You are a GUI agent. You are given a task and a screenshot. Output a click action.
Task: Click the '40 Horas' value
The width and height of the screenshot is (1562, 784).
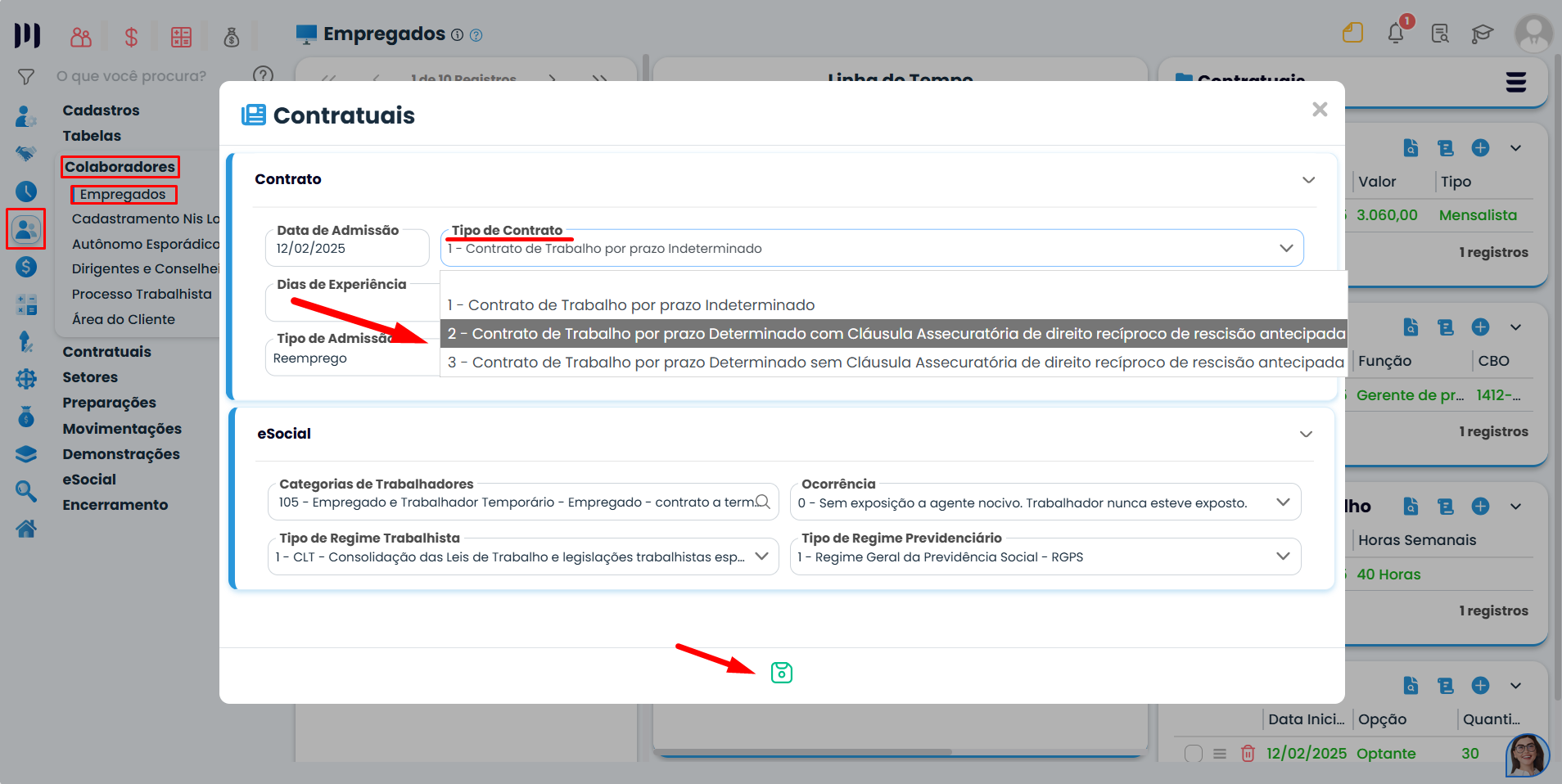(1388, 574)
